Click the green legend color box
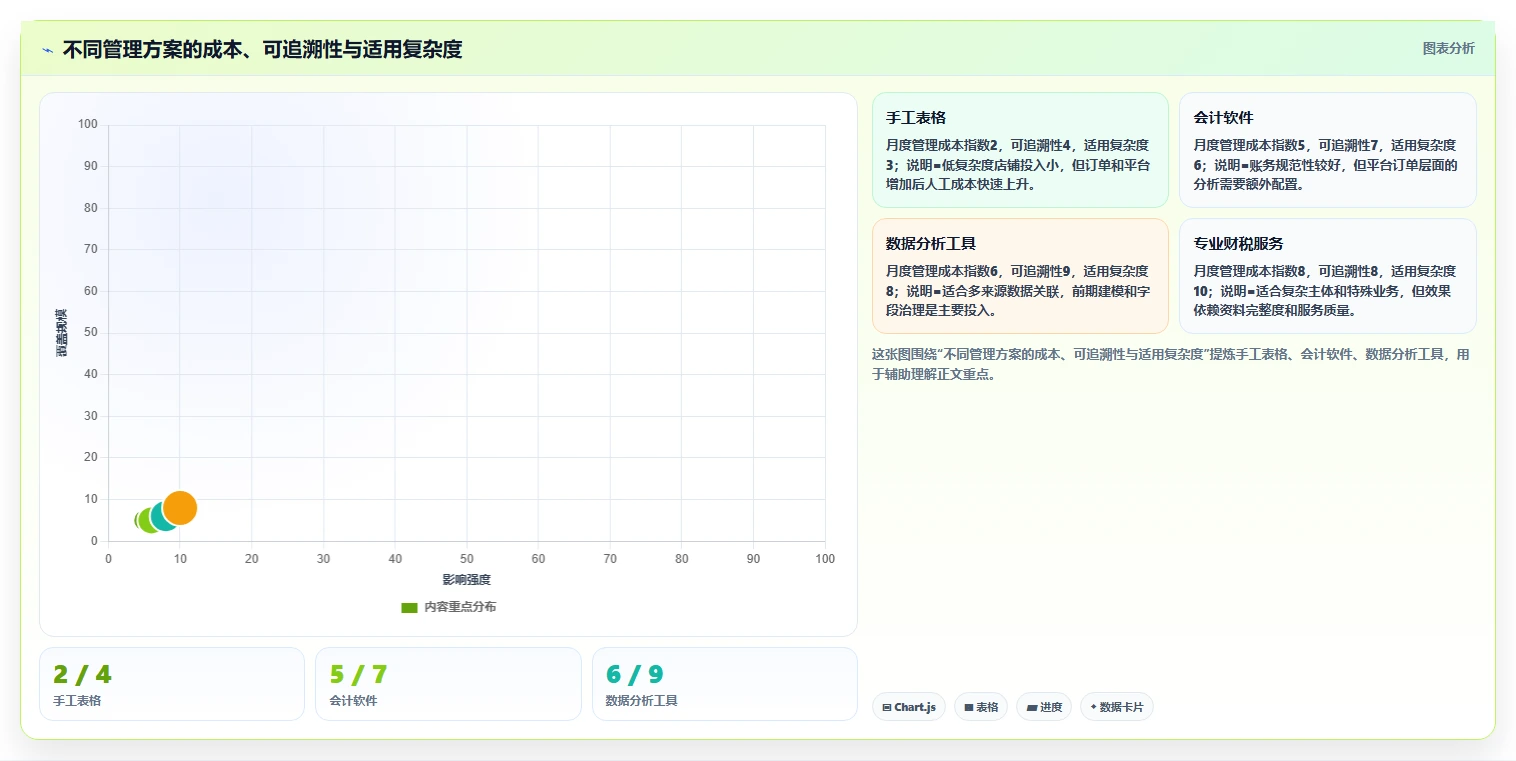 [409, 607]
